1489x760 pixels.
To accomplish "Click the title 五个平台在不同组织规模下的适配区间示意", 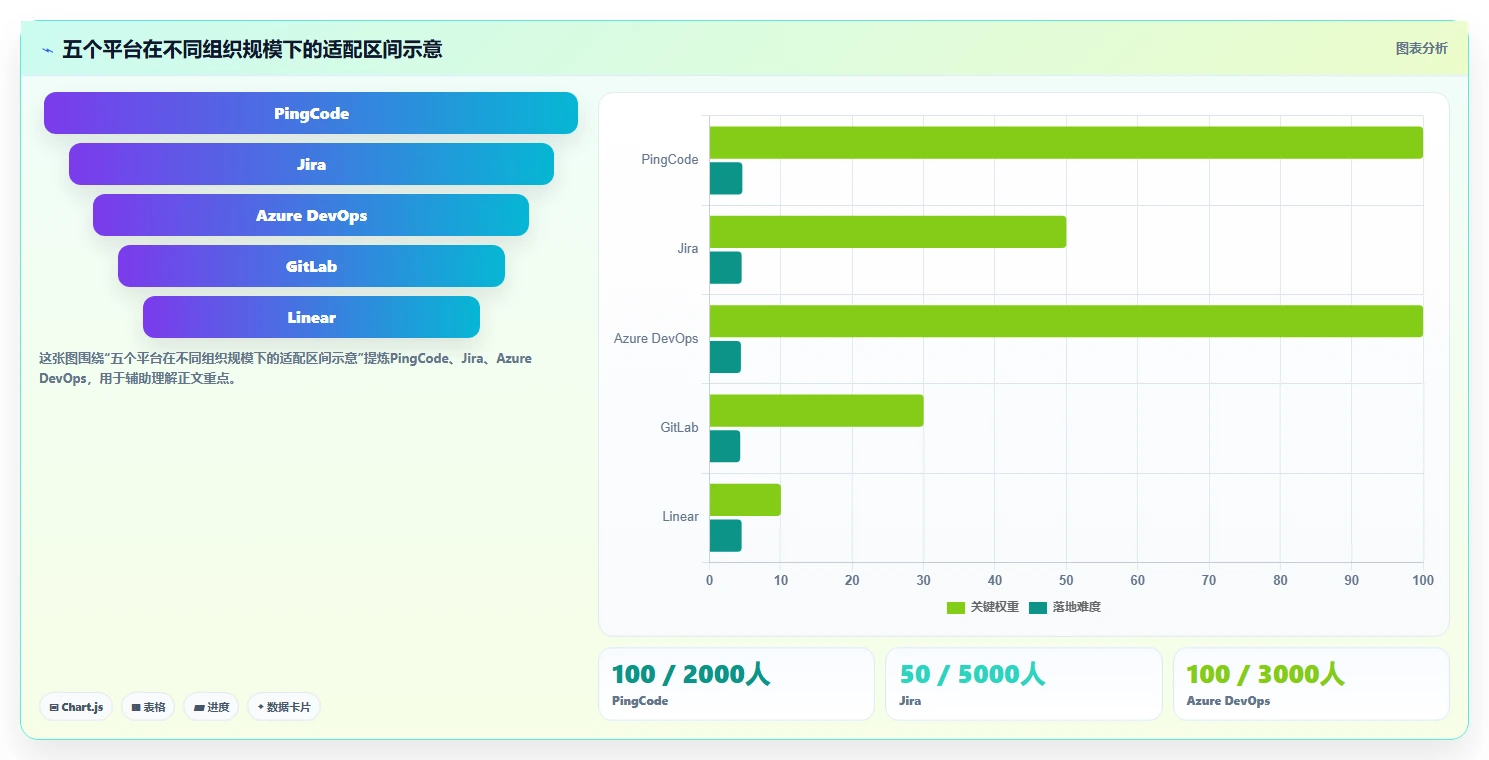I will coord(252,49).
